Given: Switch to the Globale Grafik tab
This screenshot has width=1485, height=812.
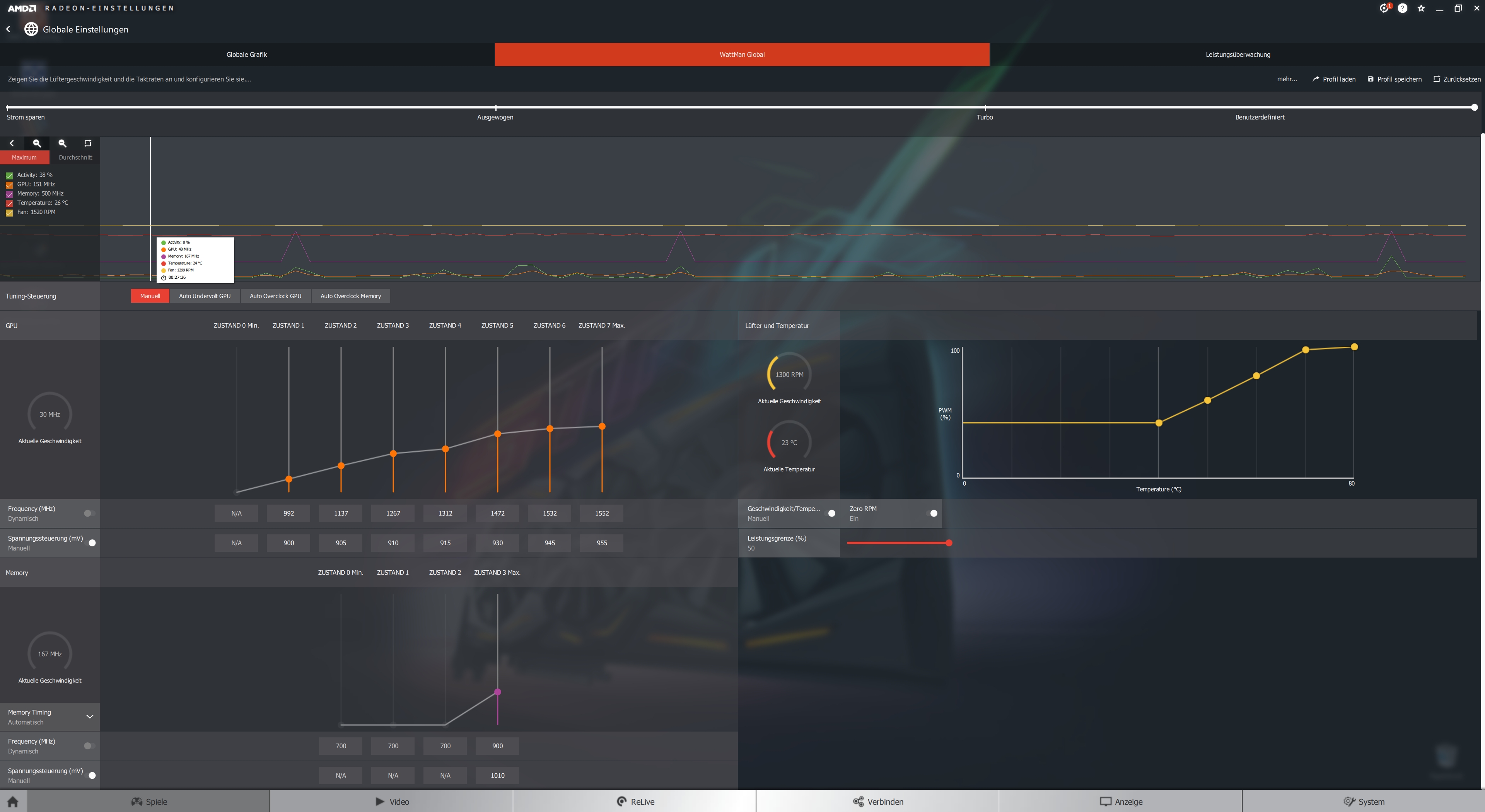Looking at the screenshot, I should coord(247,54).
